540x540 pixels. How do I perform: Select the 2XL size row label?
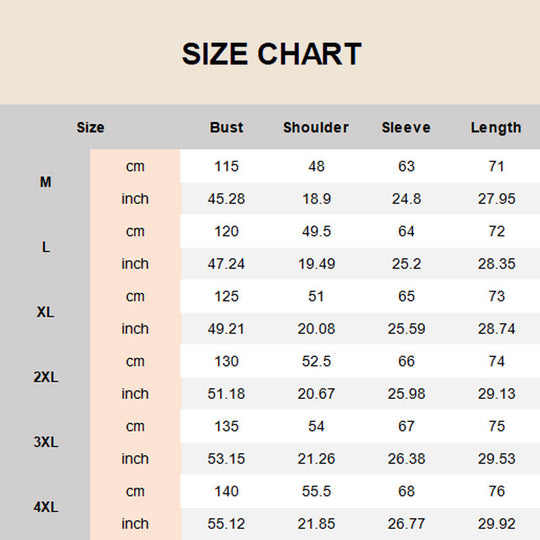pos(45,377)
